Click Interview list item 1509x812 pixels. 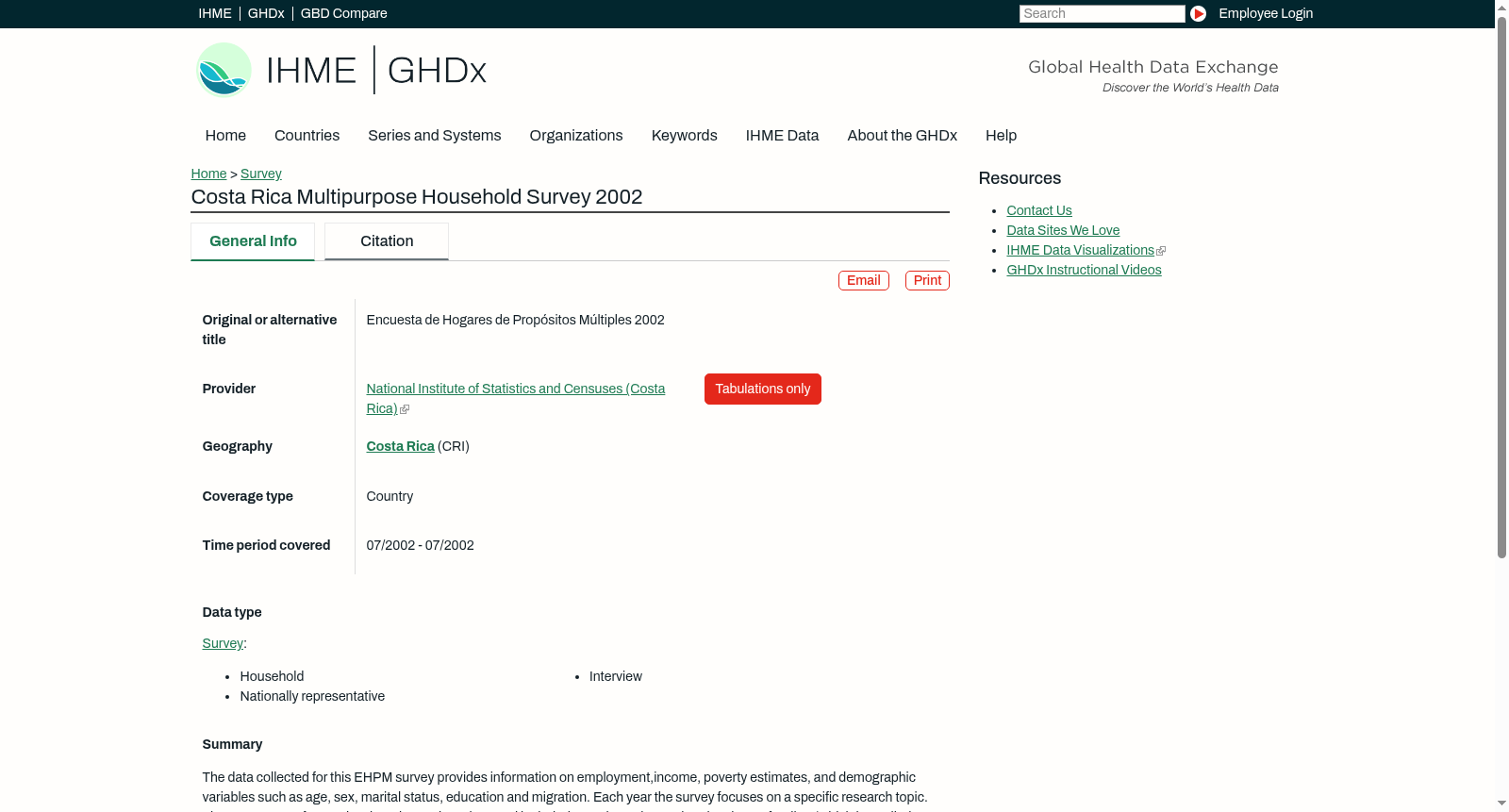[616, 676]
